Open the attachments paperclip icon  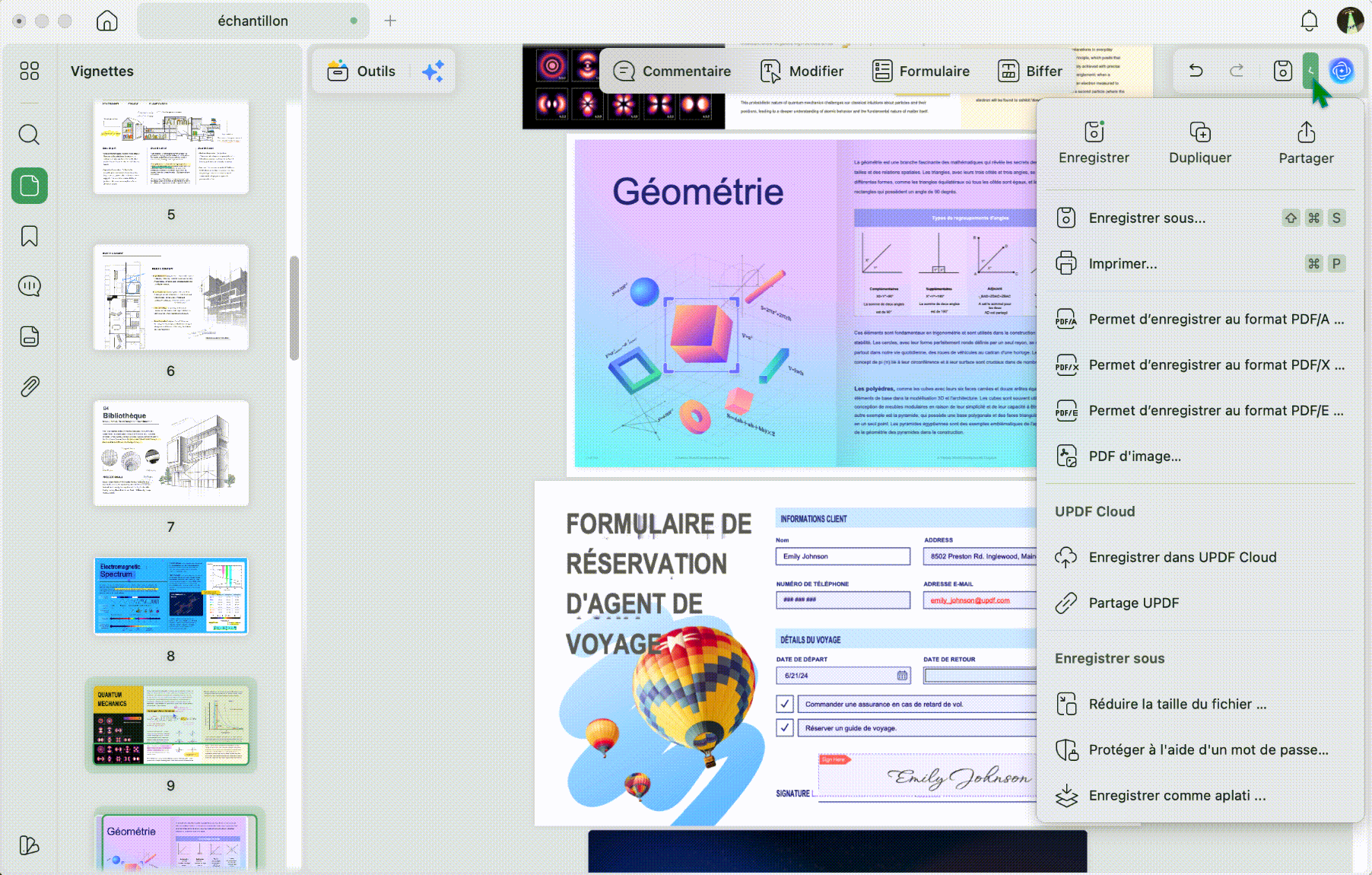30,387
